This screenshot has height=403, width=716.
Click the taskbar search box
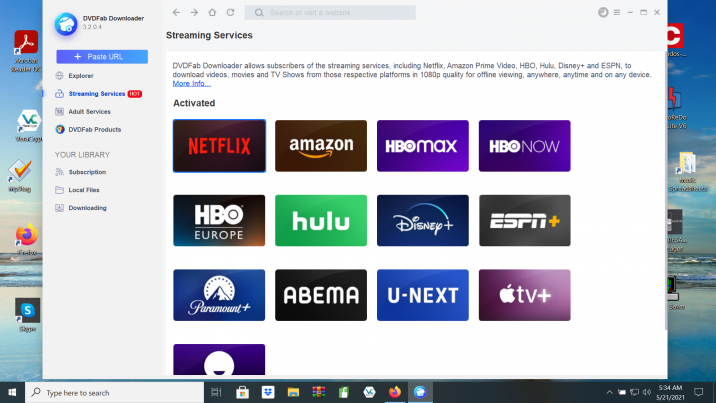pyautogui.click(x=114, y=393)
